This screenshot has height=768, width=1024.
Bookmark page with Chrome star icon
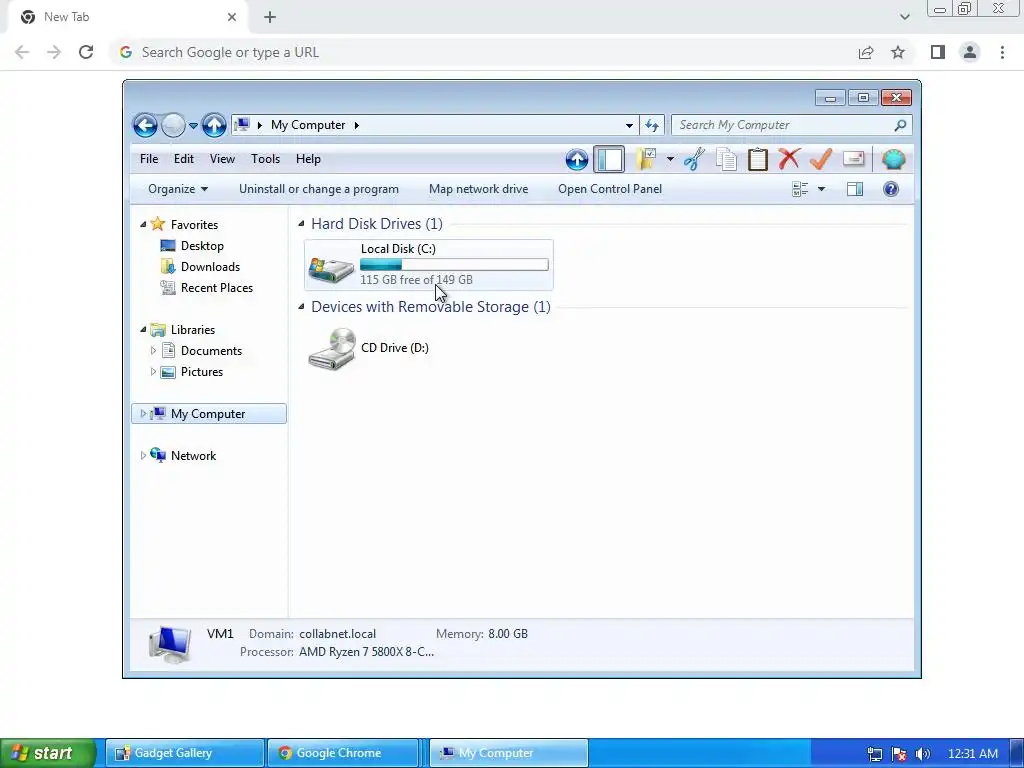click(898, 52)
